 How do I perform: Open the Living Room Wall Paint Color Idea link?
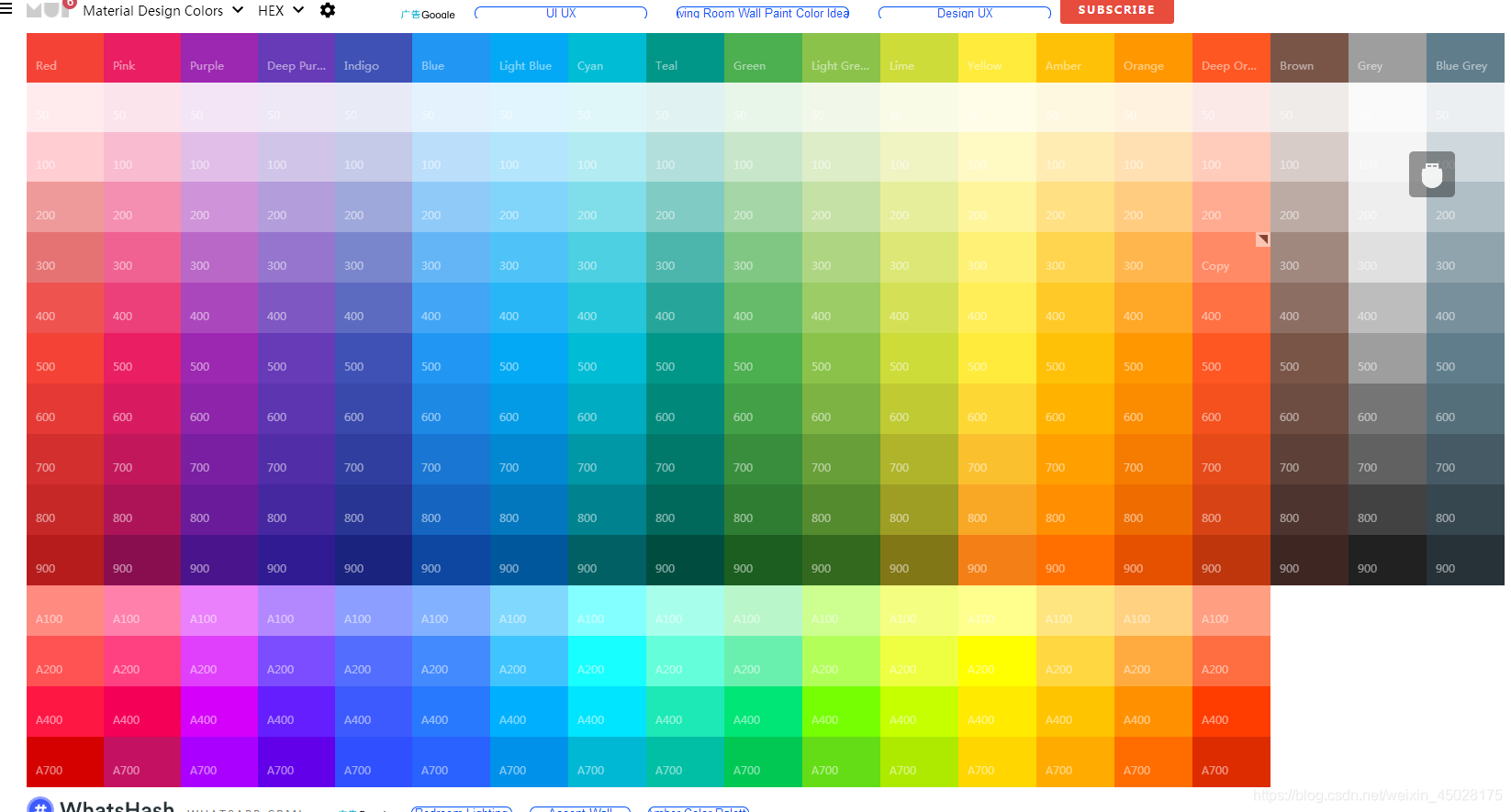(763, 13)
